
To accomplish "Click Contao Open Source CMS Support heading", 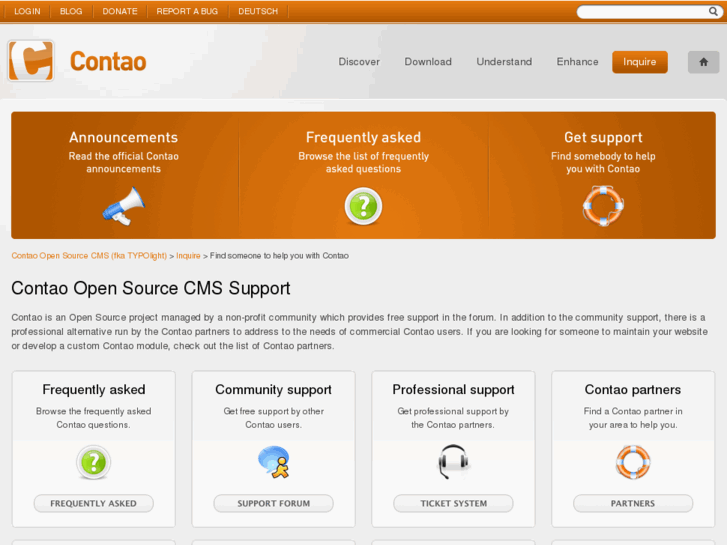I will pyautogui.click(x=151, y=289).
